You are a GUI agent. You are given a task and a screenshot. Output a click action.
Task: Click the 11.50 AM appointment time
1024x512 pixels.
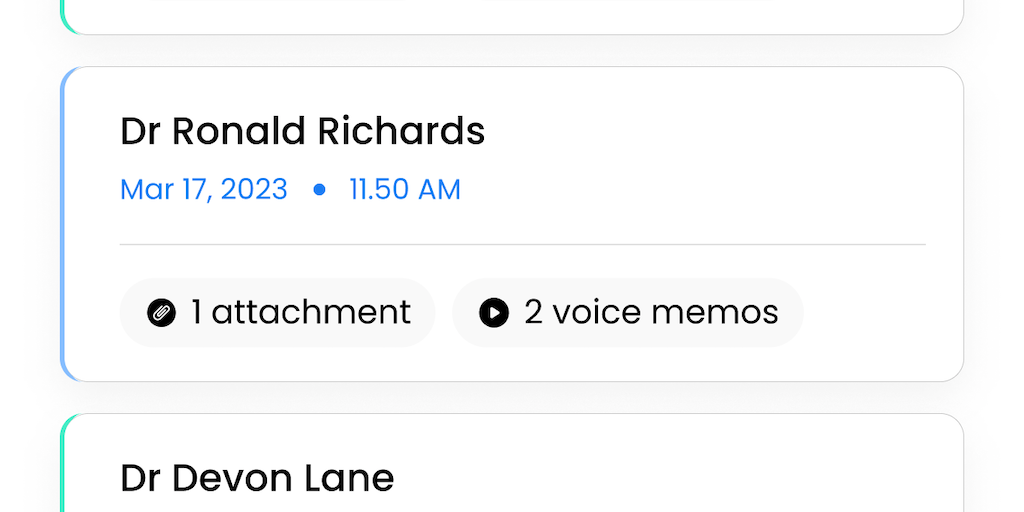tap(405, 189)
